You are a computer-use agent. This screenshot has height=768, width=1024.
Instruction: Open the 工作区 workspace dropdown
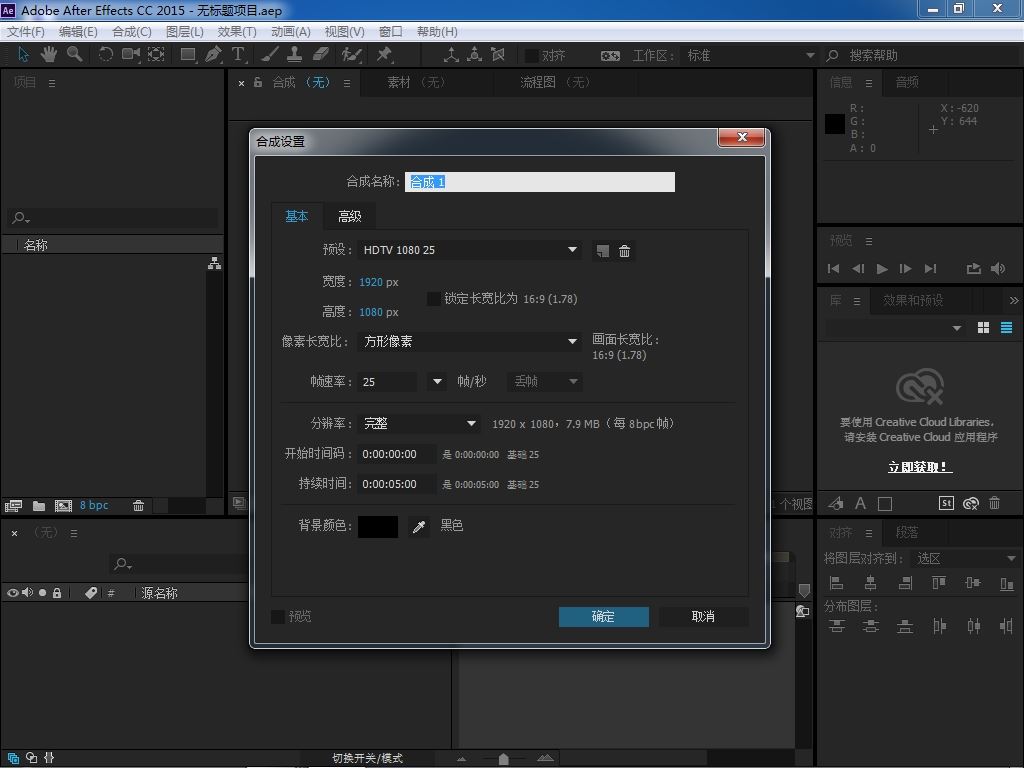click(x=750, y=56)
